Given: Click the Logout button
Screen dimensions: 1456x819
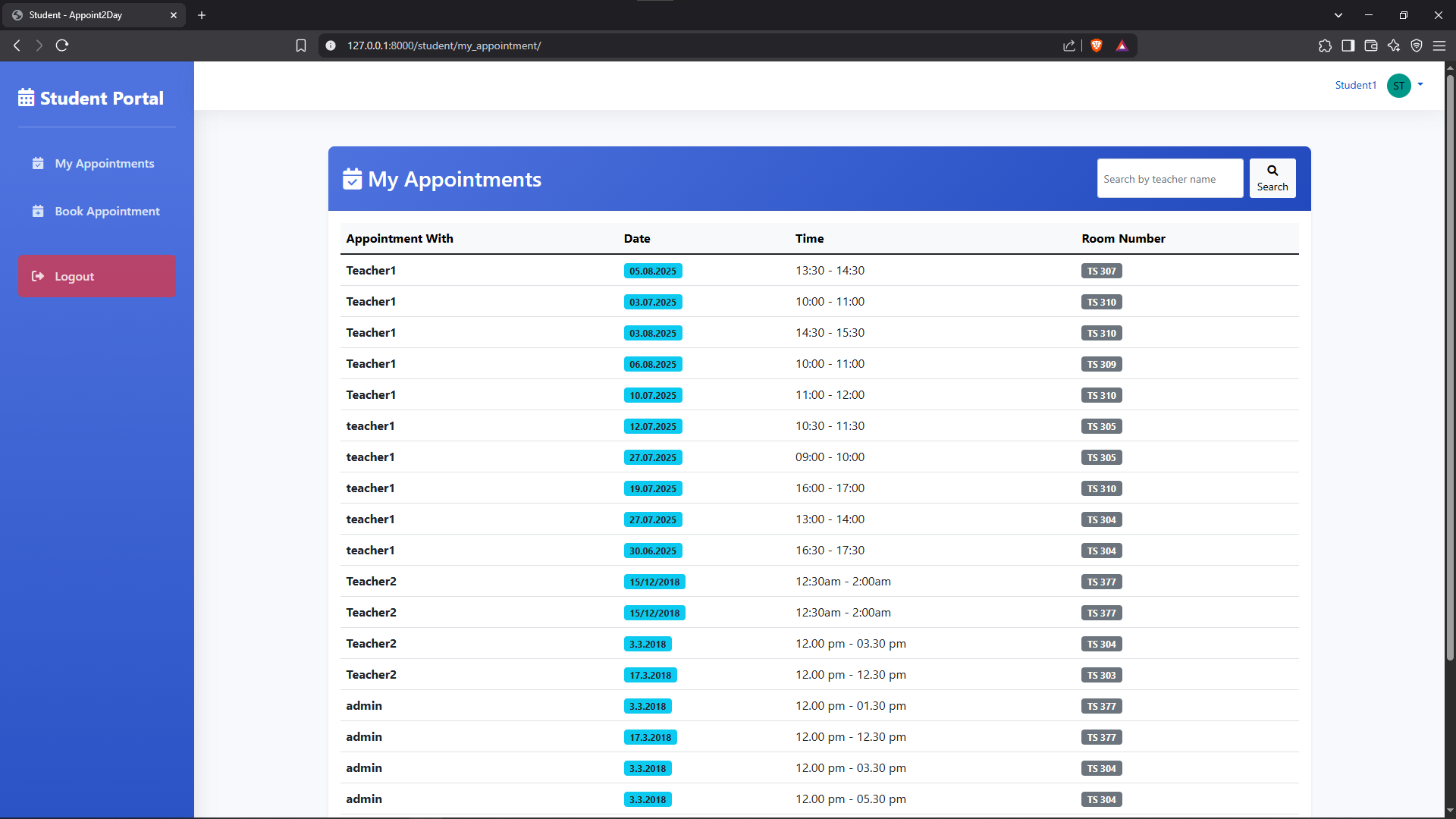Looking at the screenshot, I should [97, 276].
